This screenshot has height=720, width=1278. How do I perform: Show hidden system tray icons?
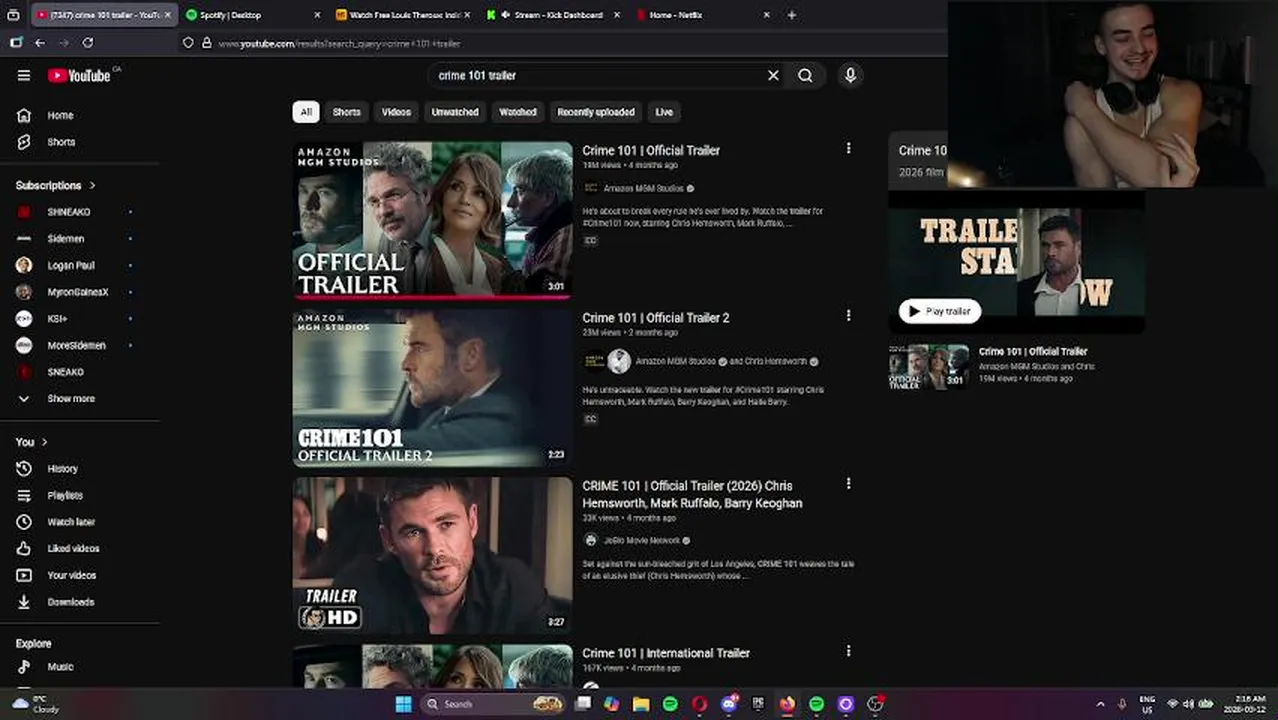pyautogui.click(x=1100, y=704)
